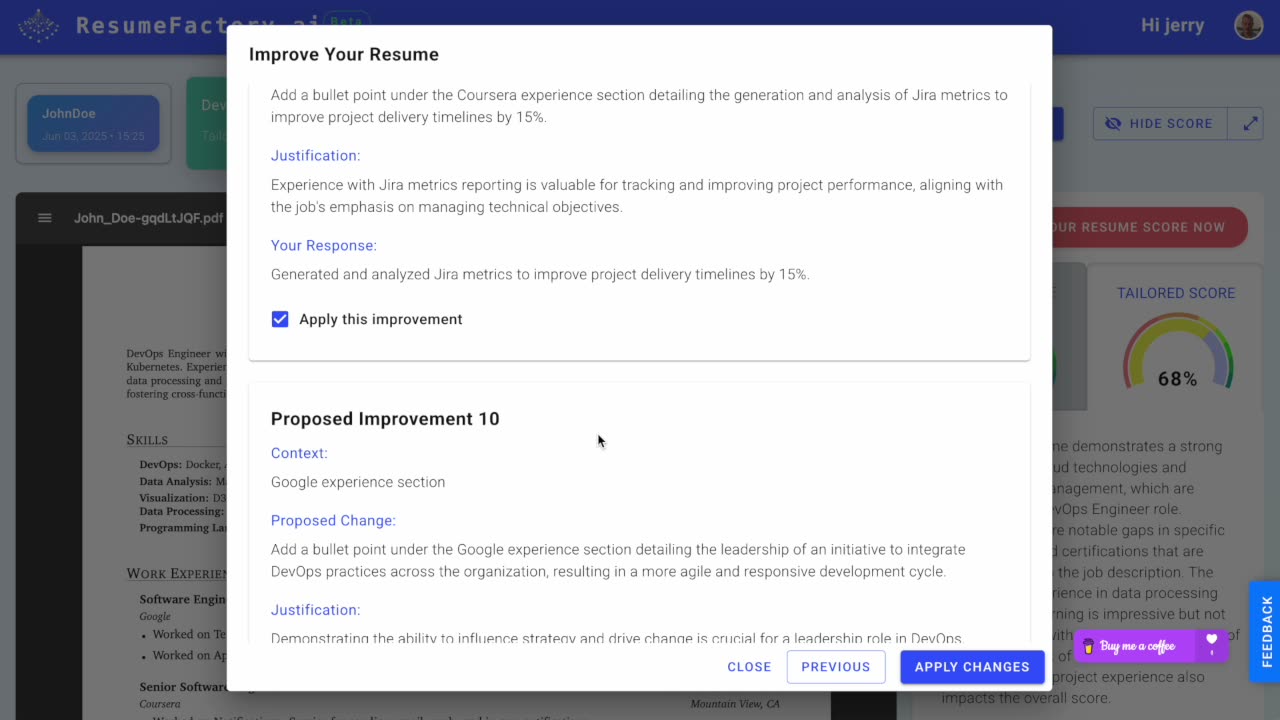Open the PDF viewer hamburger menu
This screenshot has width=1280, height=720.
pos(44,218)
